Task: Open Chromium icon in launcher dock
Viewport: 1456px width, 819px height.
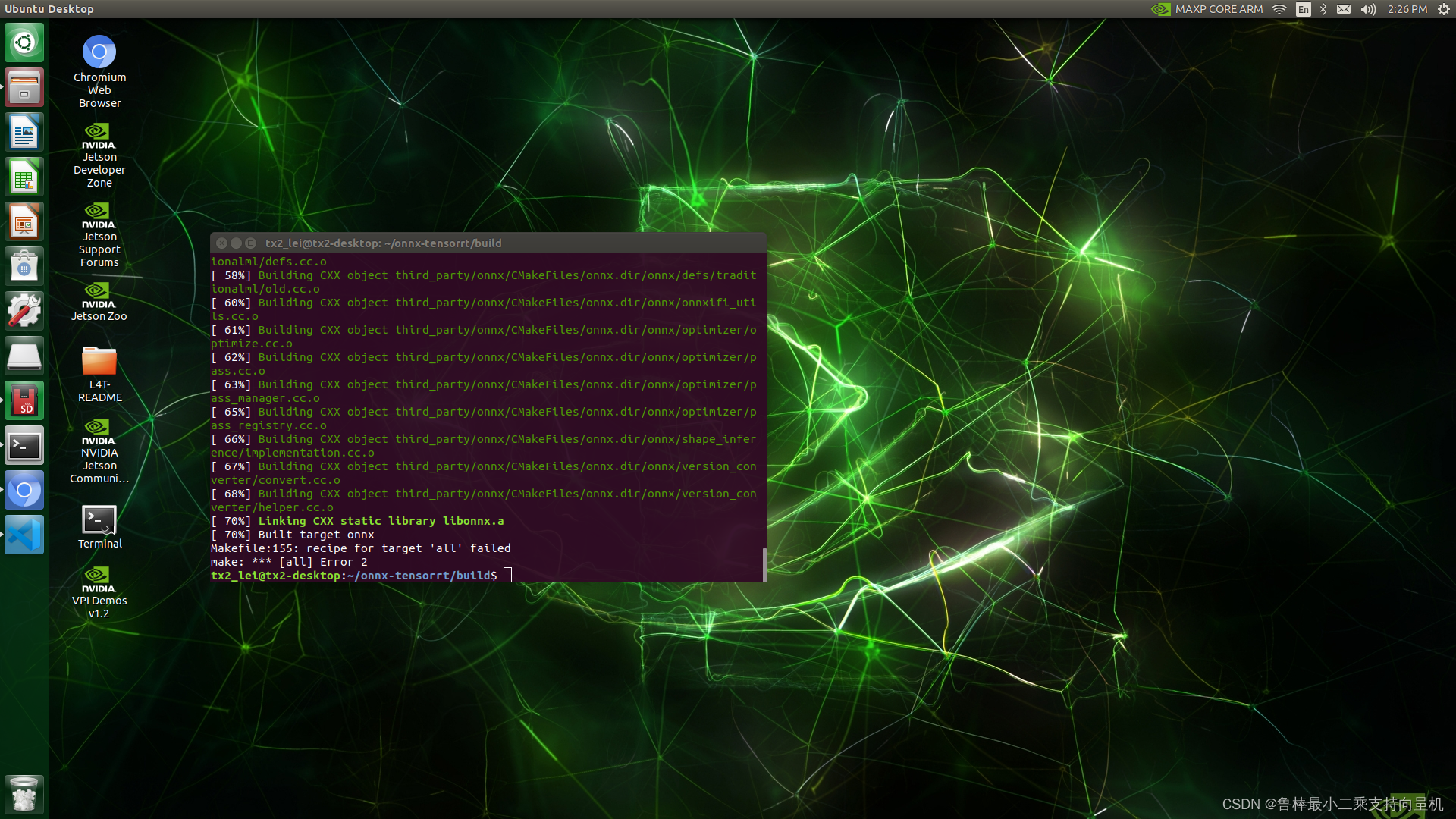Action: [x=24, y=491]
